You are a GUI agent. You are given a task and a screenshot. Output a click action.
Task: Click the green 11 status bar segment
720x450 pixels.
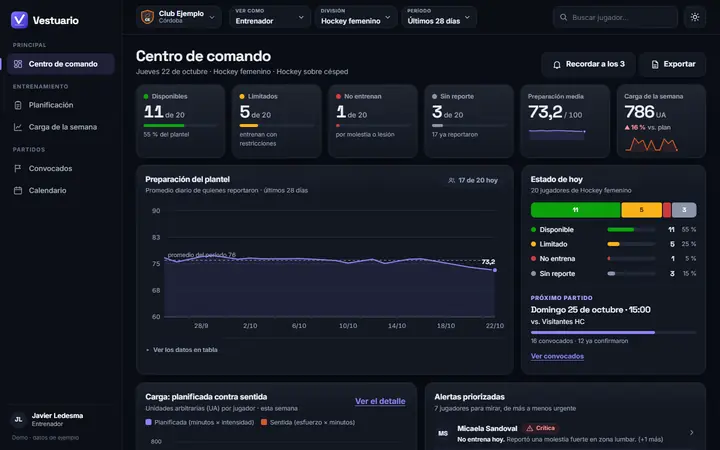click(575, 210)
